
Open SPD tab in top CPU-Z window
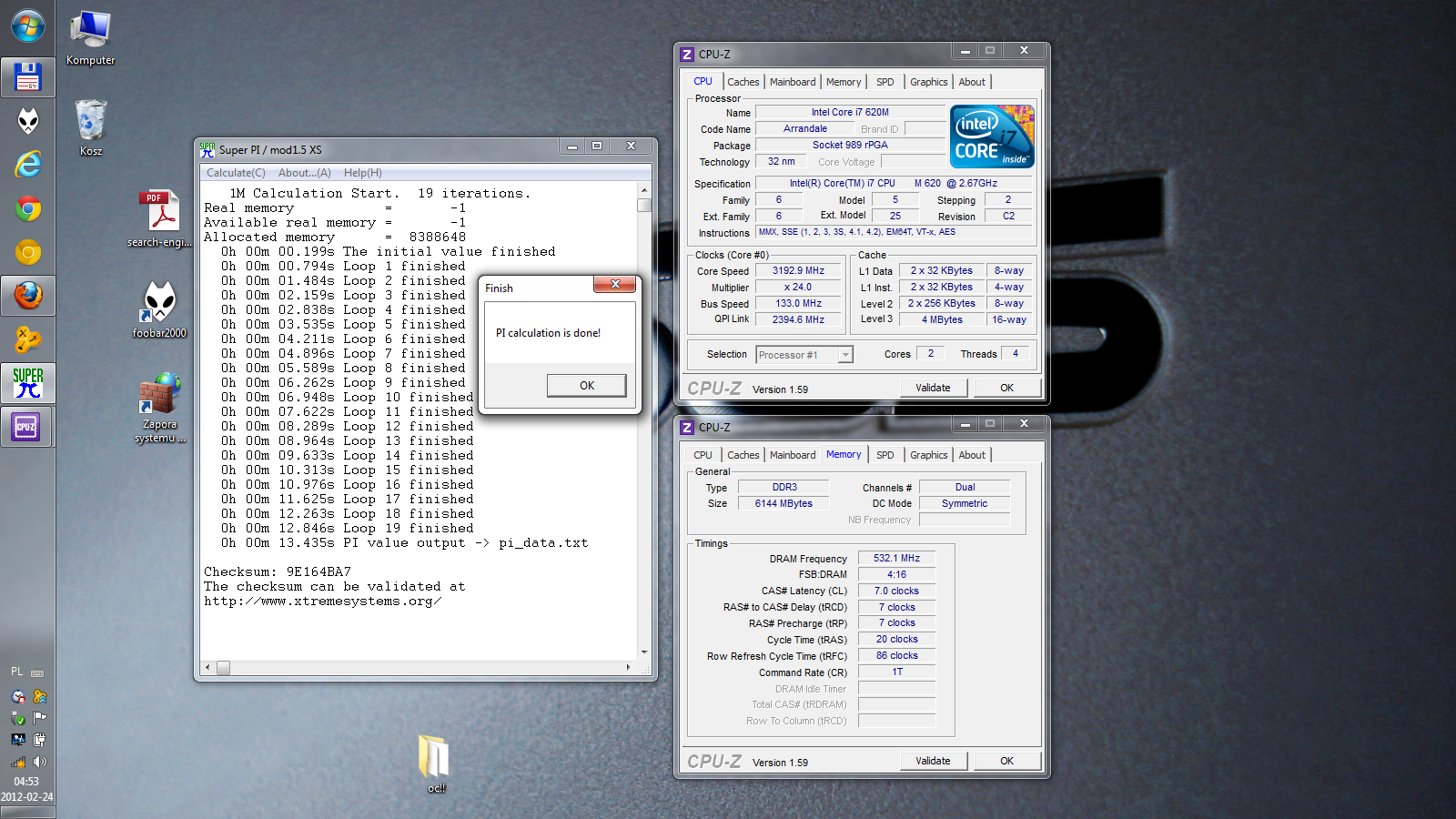coord(885,82)
